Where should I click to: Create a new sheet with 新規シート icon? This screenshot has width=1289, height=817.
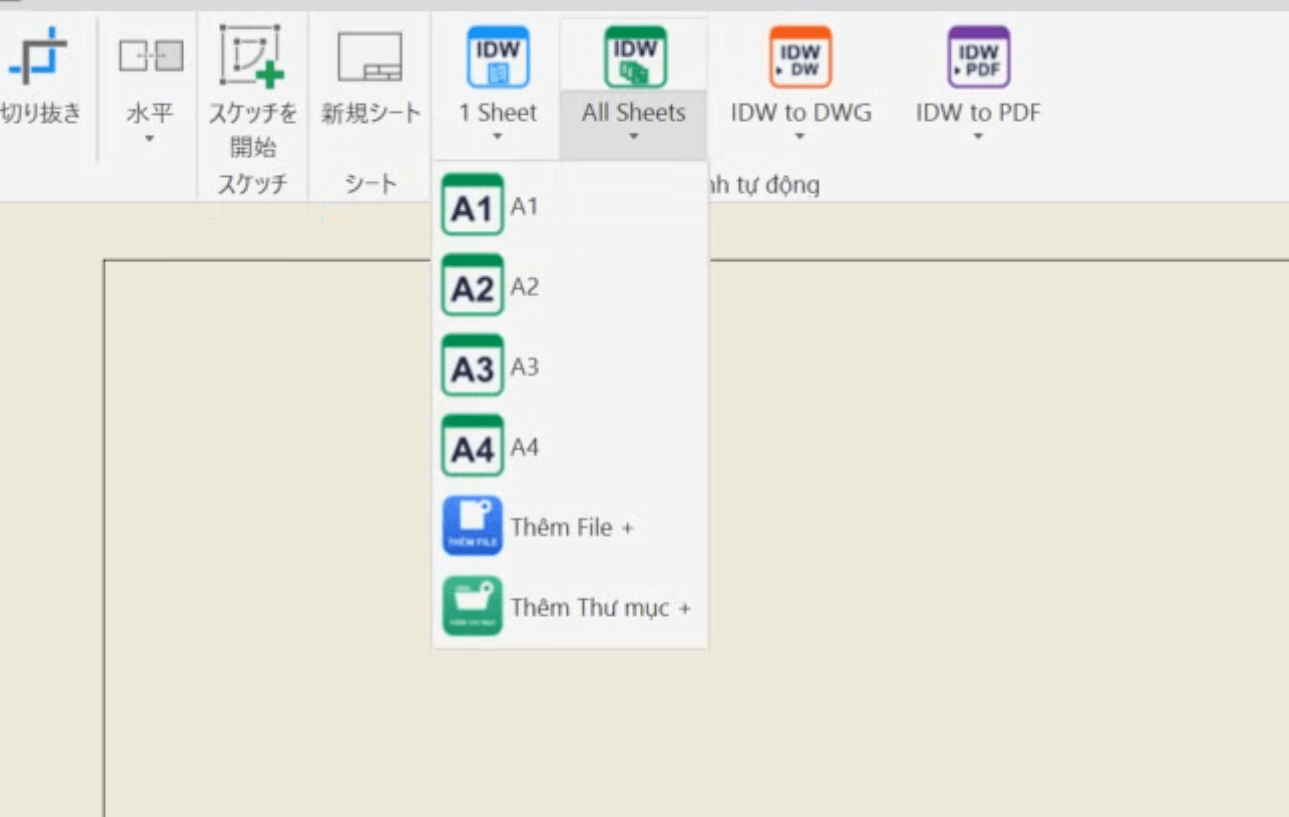[370, 58]
